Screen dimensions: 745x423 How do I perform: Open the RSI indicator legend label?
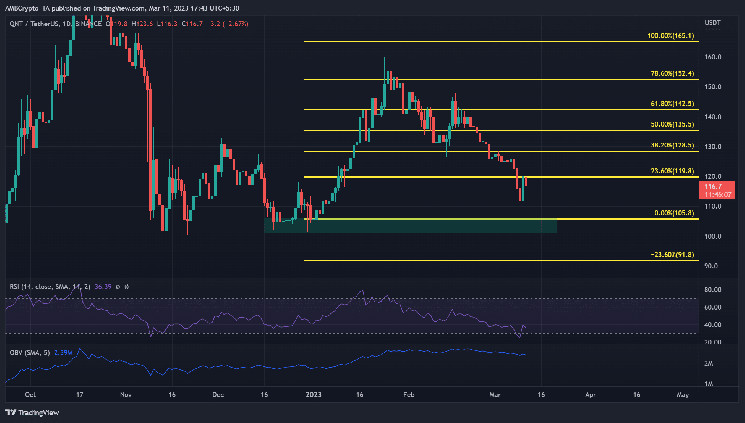tap(50, 287)
